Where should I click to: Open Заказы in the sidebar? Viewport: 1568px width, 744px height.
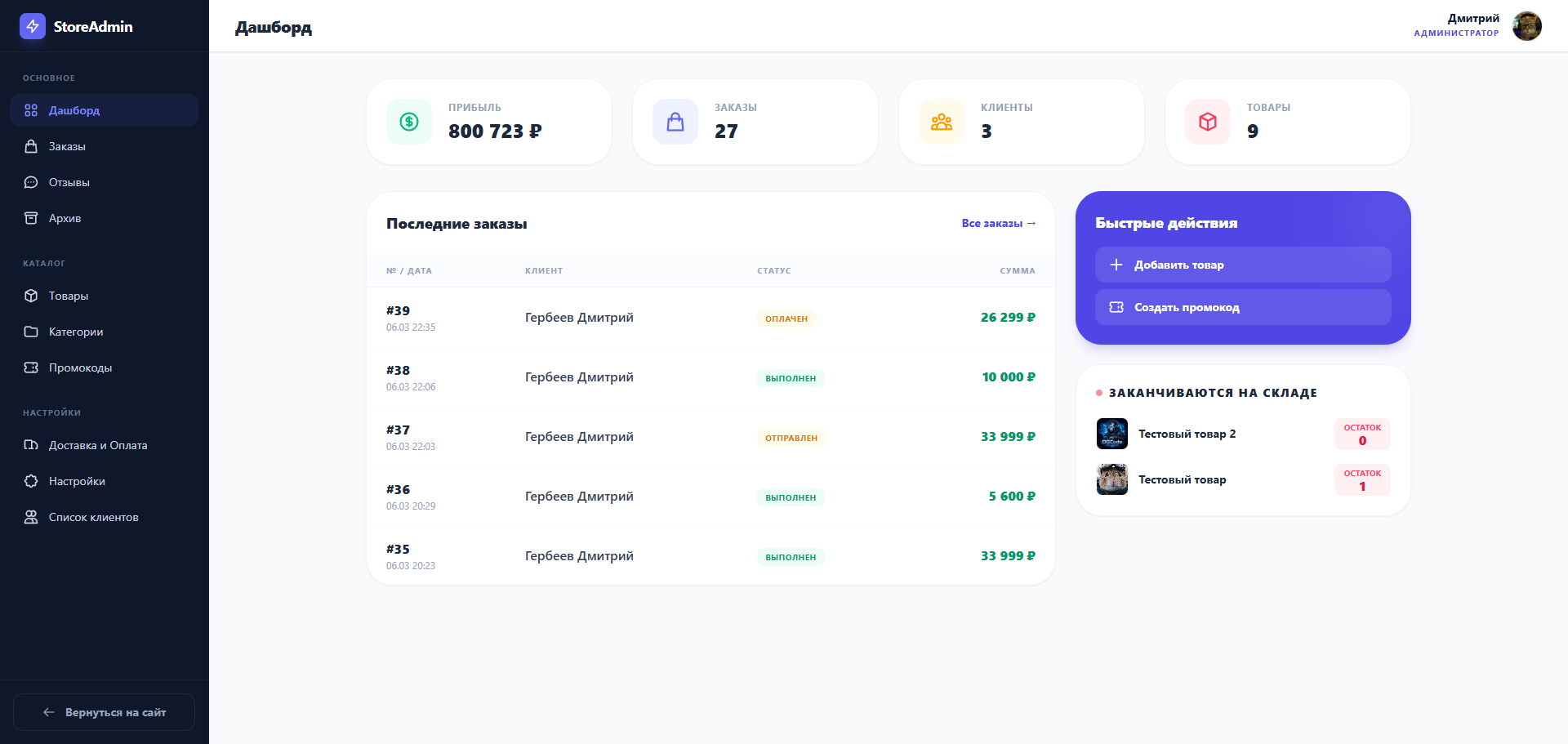[x=67, y=146]
